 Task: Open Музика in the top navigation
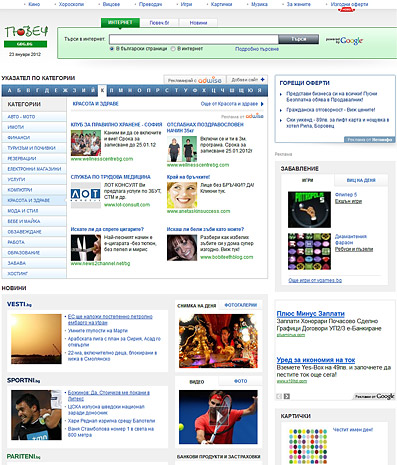click(x=259, y=4)
